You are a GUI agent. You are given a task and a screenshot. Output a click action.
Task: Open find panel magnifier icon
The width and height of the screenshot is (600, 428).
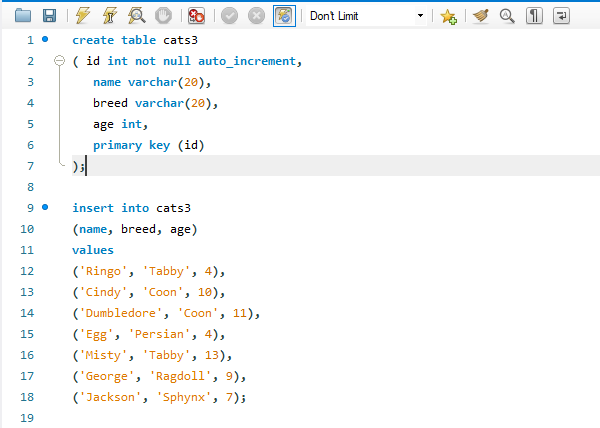pyautogui.click(x=507, y=16)
